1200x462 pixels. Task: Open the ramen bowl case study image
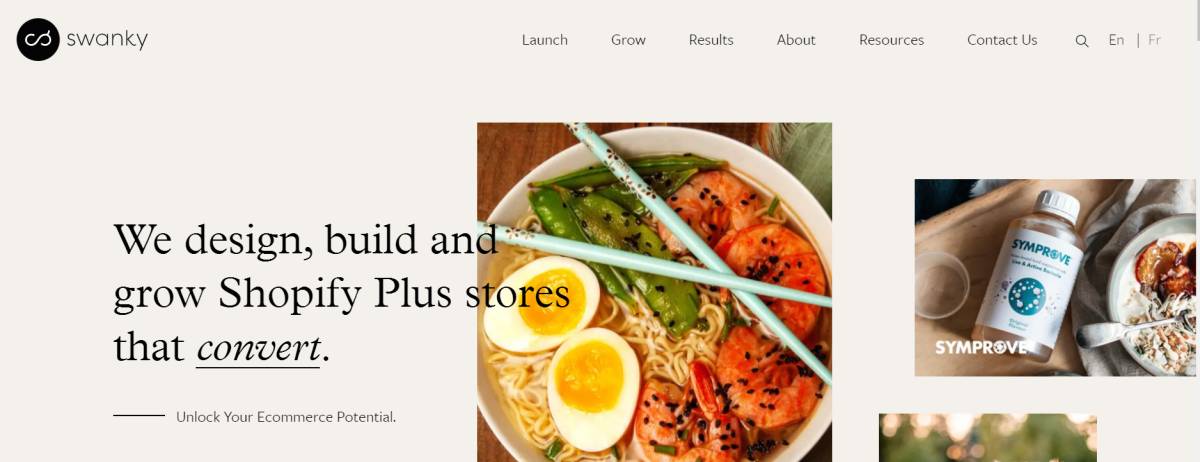point(654,292)
